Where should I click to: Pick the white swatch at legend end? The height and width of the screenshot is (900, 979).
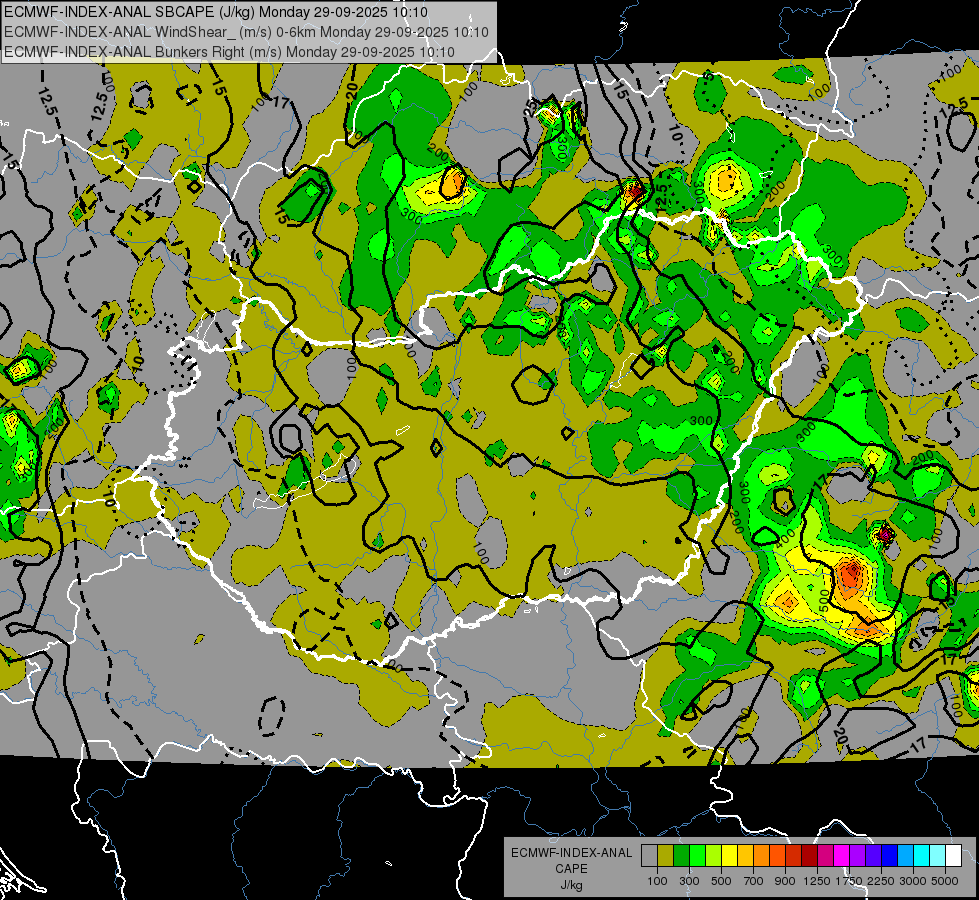(953, 856)
